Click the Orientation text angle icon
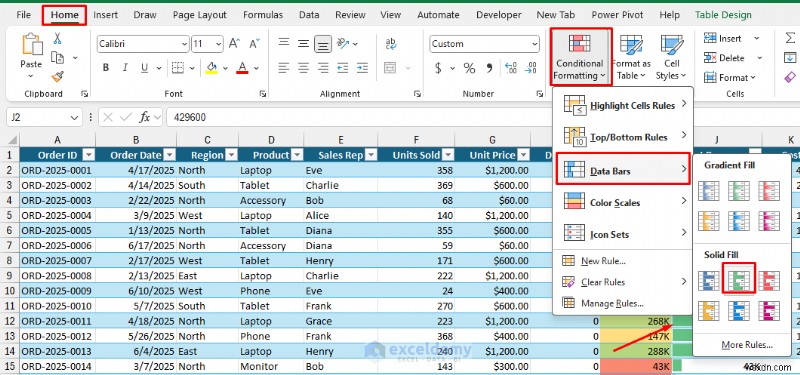Screen dimensions: 800x375 point(343,43)
